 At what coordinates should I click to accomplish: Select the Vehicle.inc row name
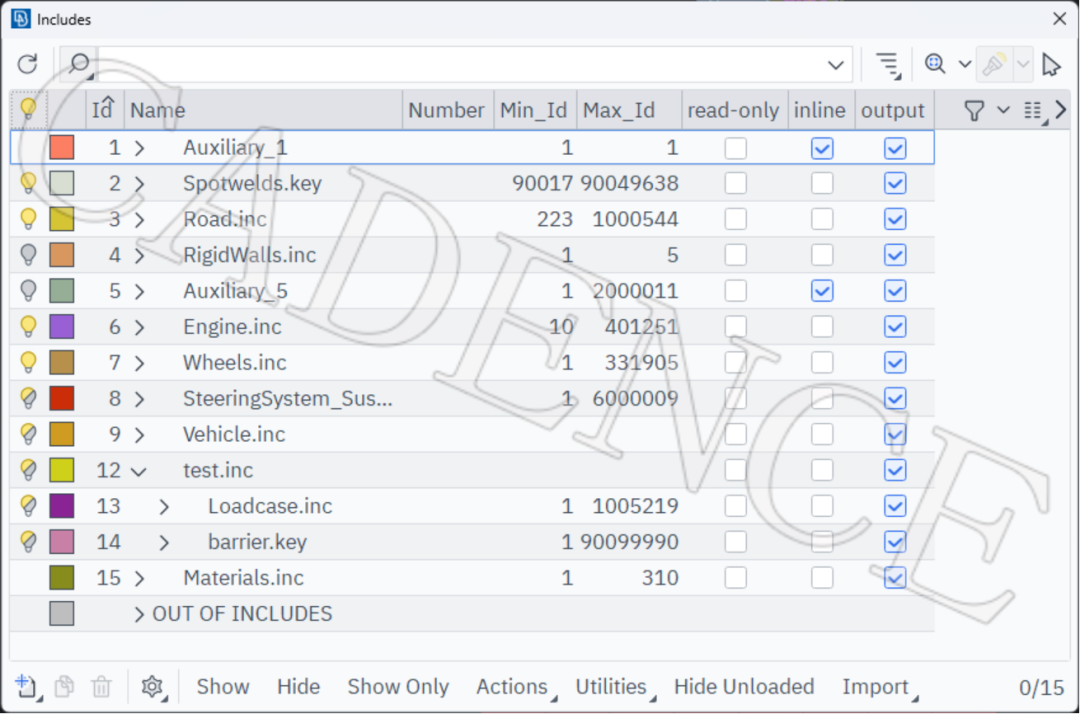(234, 434)
